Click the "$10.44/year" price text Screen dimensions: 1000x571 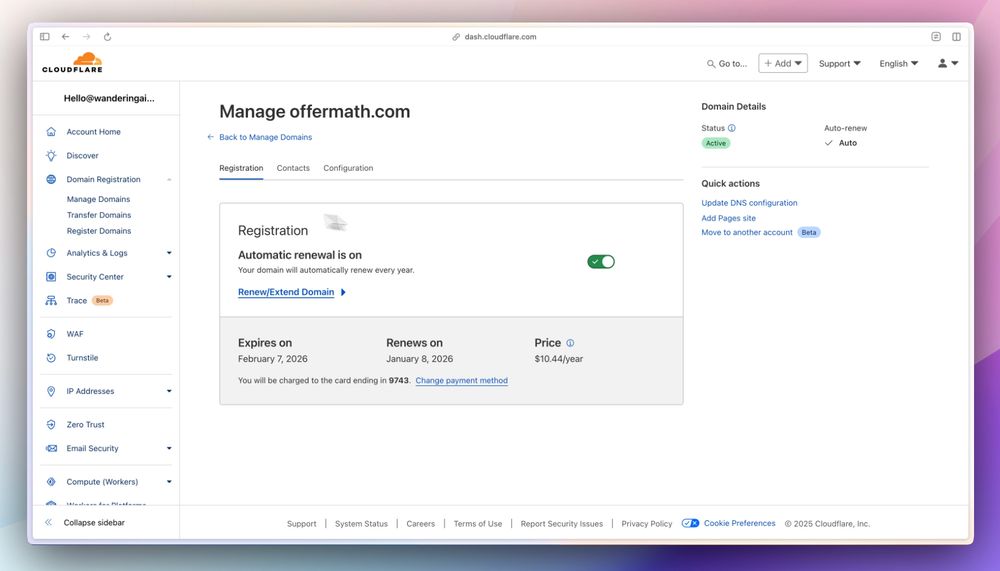pos(559,359)
